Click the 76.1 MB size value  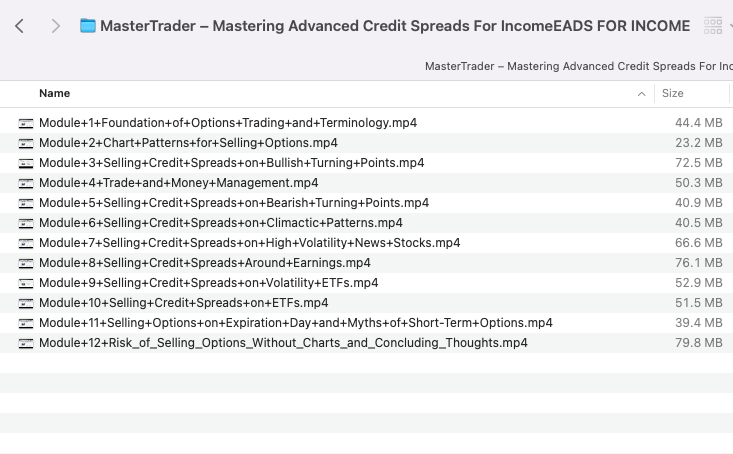point(699,263)
